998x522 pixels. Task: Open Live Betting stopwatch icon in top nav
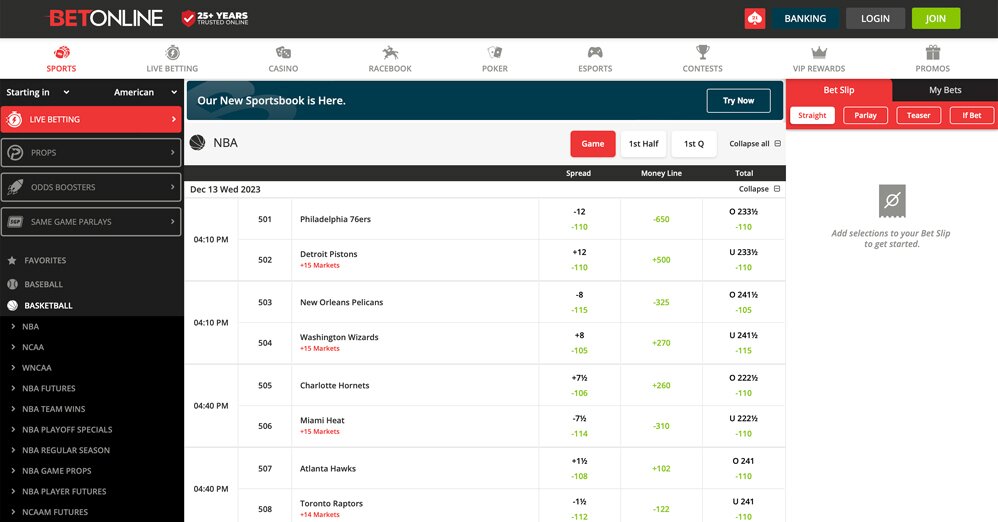point(172,52)
